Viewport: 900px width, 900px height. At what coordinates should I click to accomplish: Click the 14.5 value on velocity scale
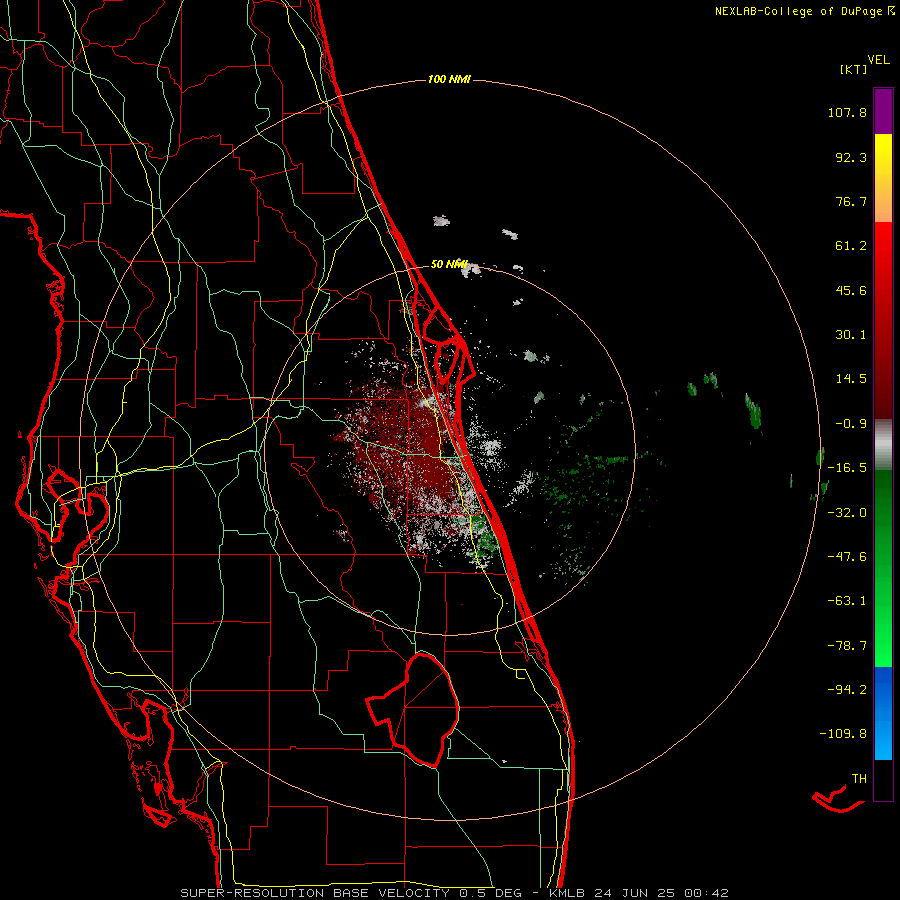(851, 379)
